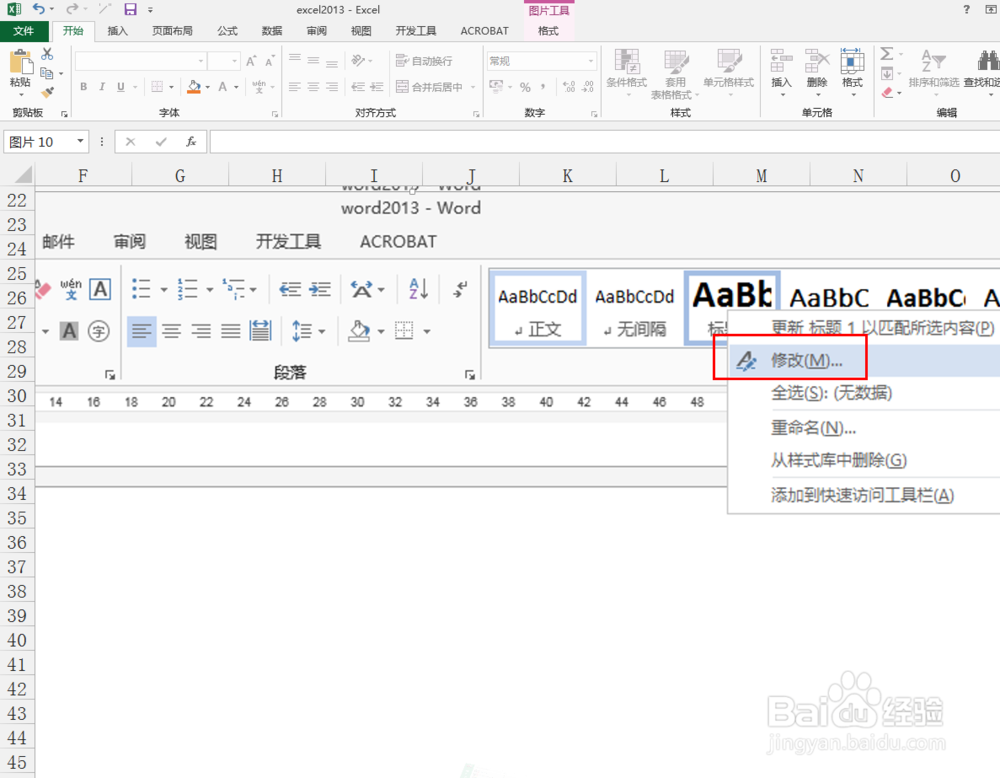Viewport: 1000px width, 778px height.
Task: Click the 格式 cell format button
Action: coord(852,73)
